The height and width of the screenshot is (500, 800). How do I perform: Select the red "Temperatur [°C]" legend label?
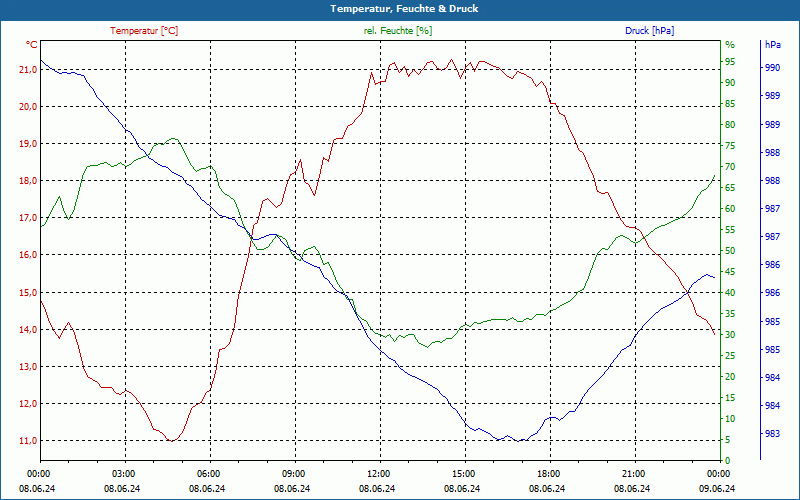[x=144, y=31]
